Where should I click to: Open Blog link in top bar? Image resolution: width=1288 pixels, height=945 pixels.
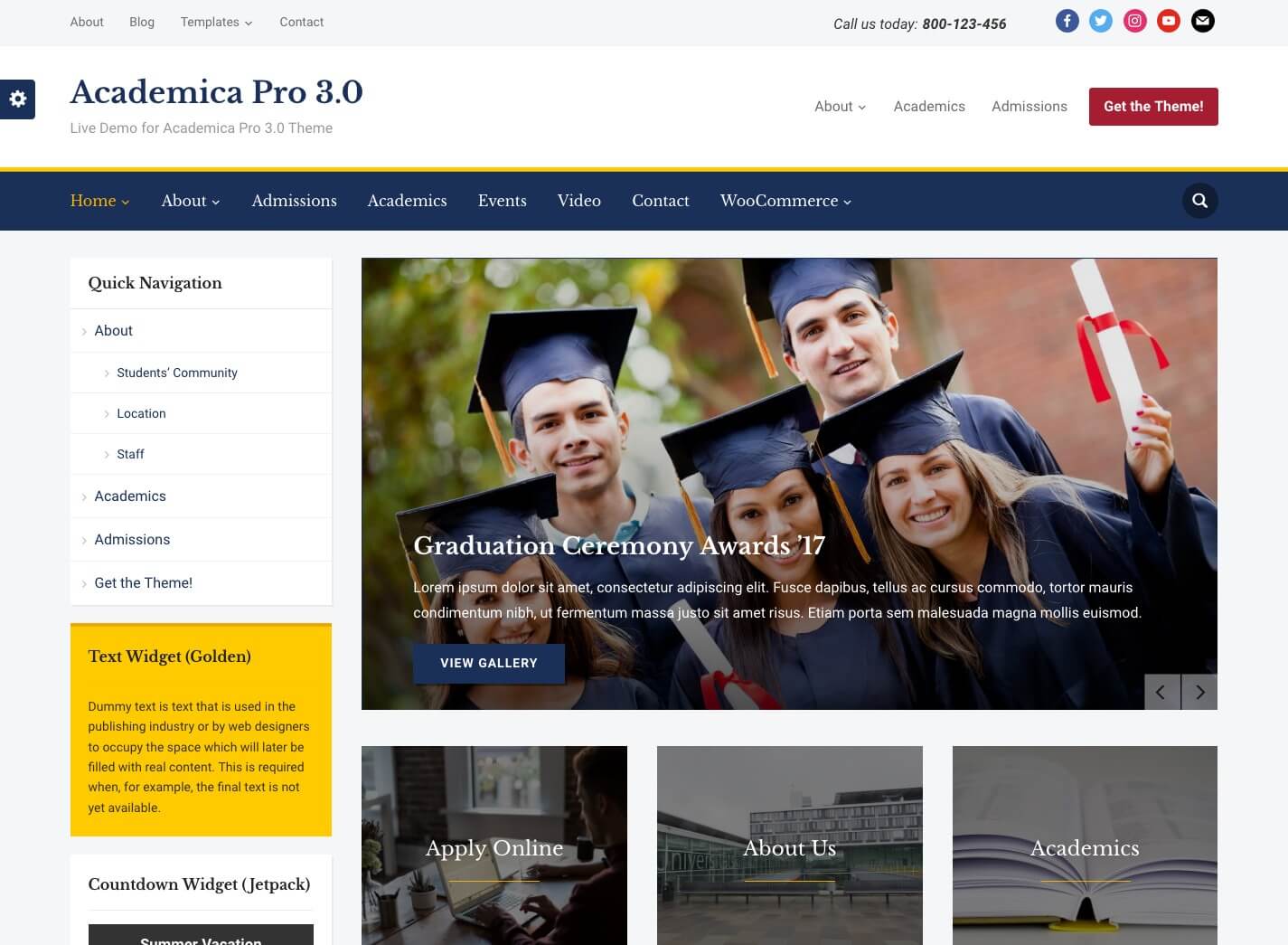(142, 22)
